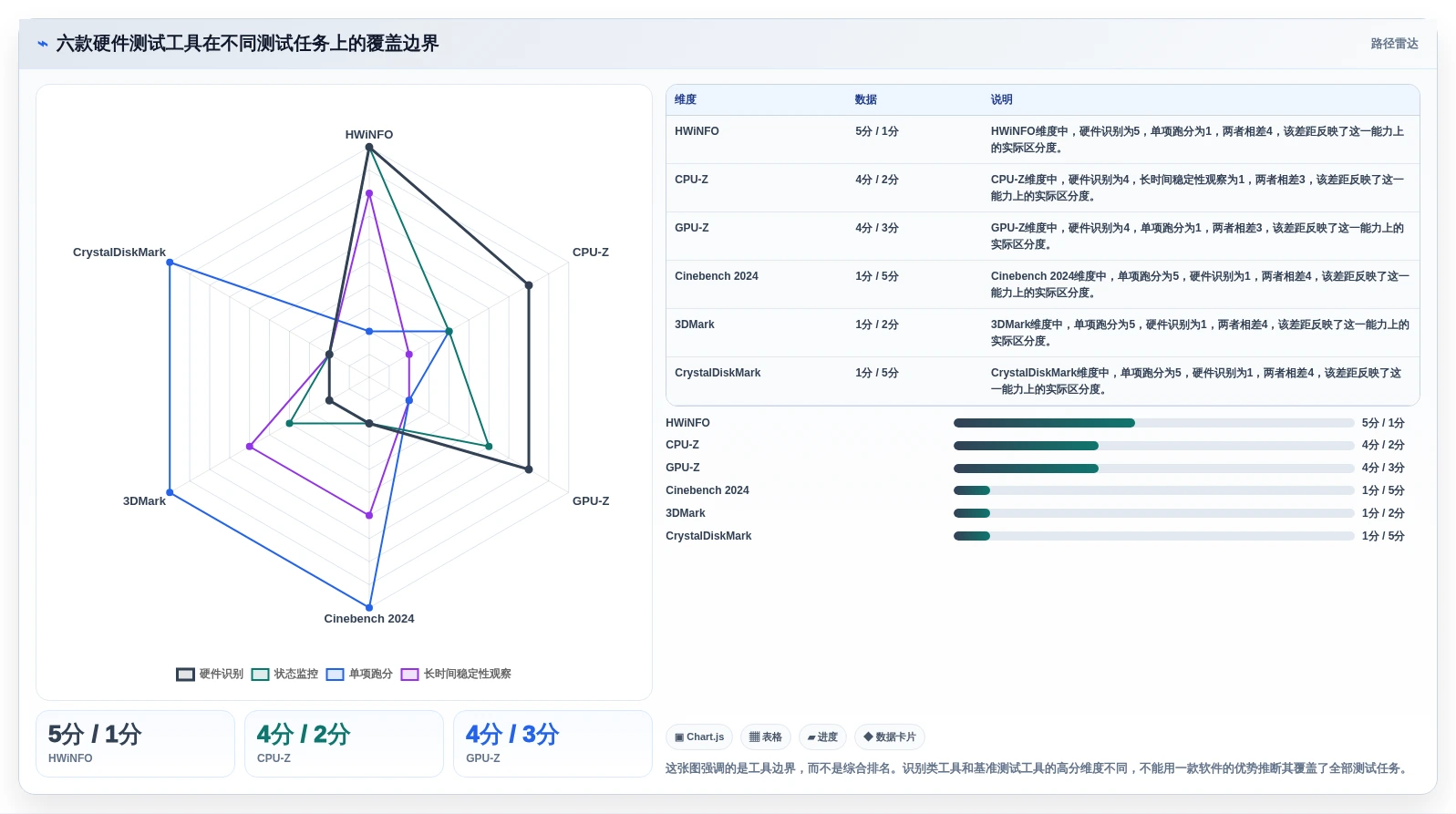Click the 4分 / 3分 value in the GPU-Z table row

point(876,228)
